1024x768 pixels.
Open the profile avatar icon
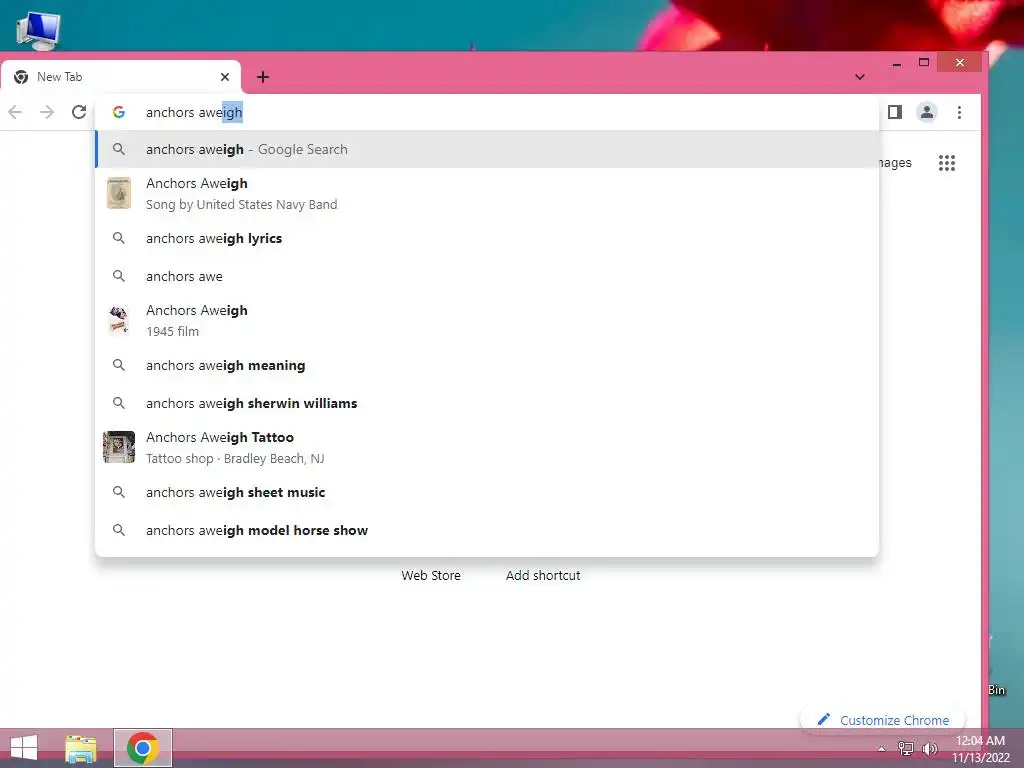[927, 112]
